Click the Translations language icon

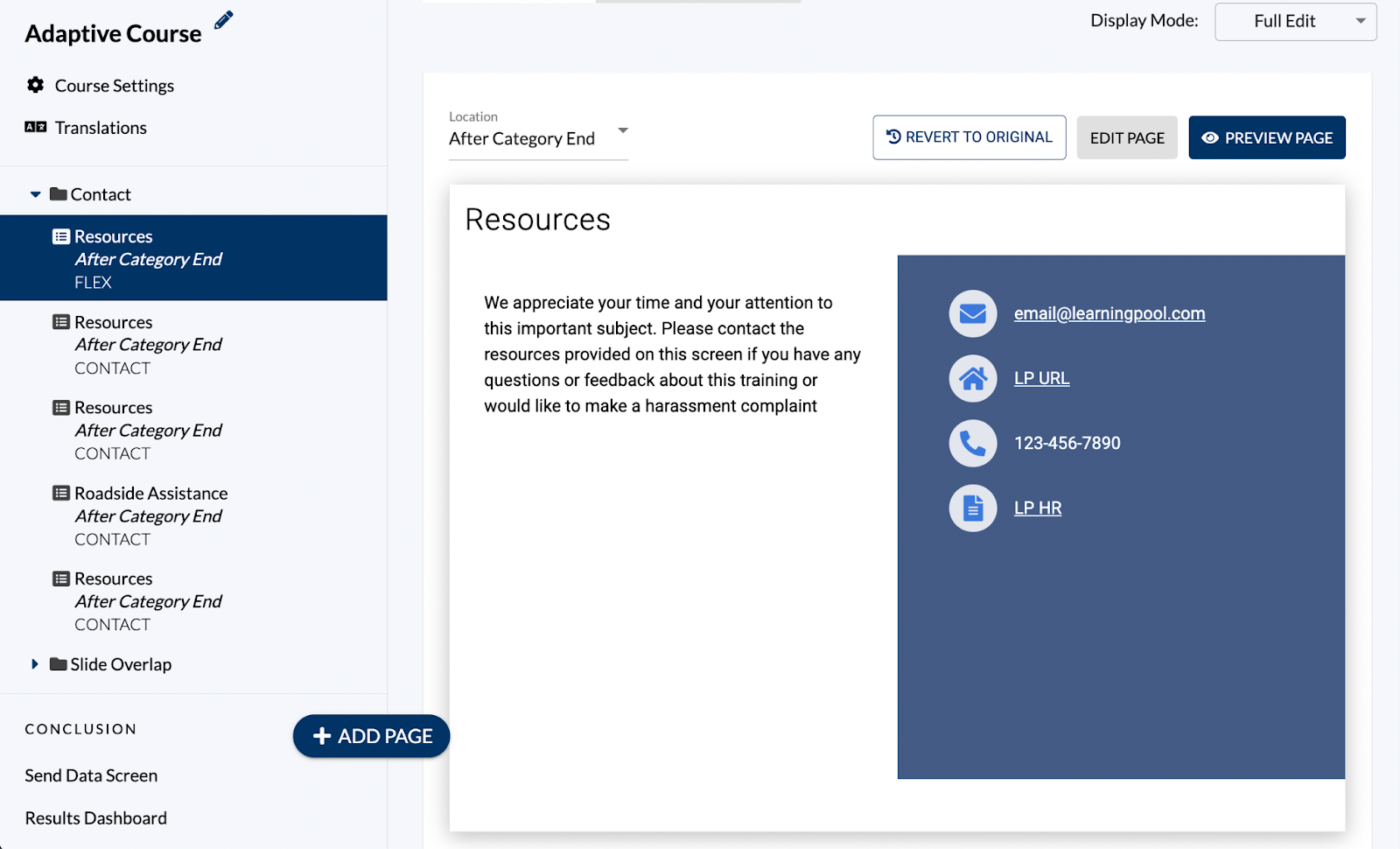[36, 127]
